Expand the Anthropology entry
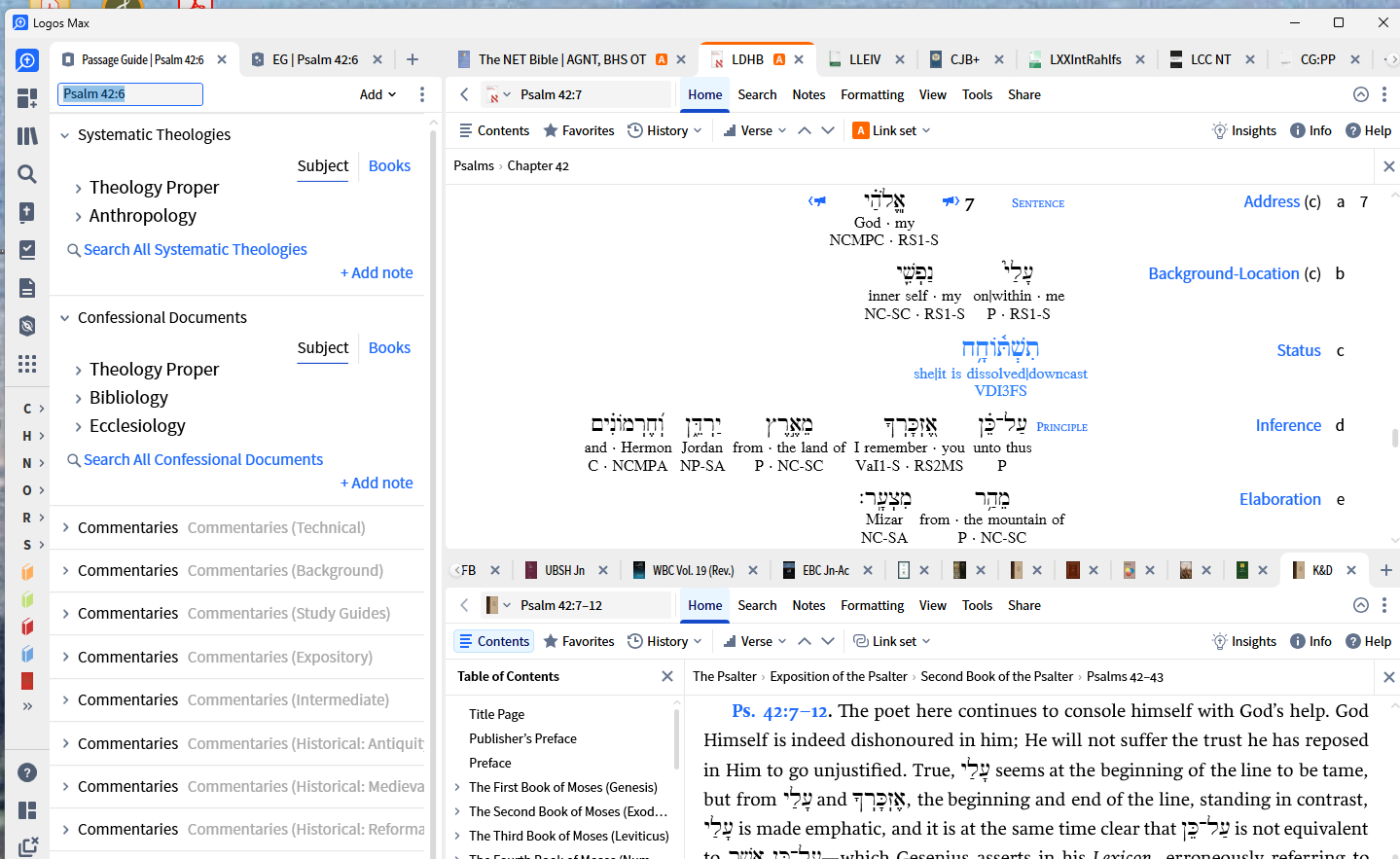Screen dimensions: 1400x859 point(78,217)
